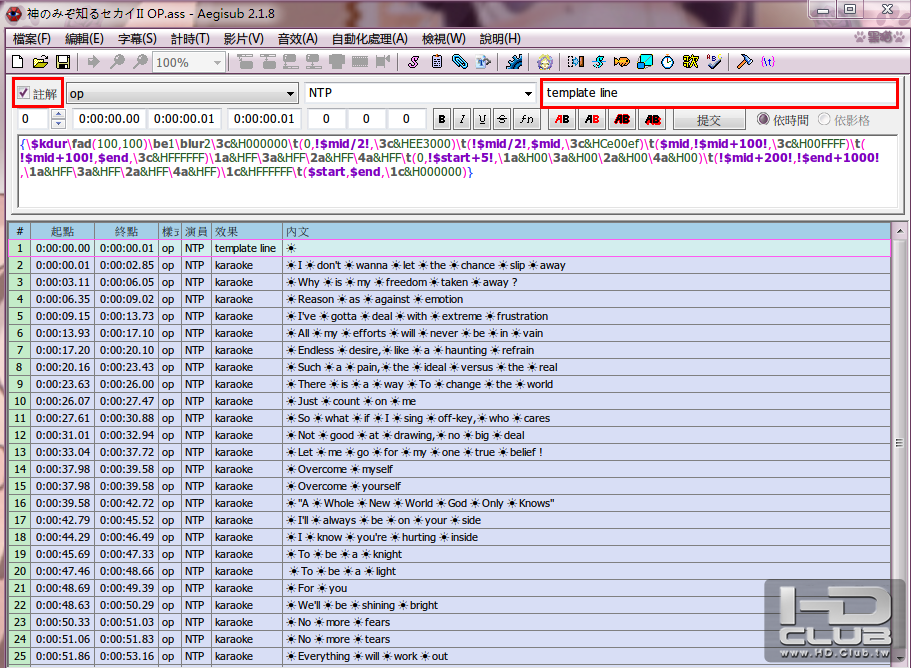The width and height of the screenshot is (911, 668).
Task: Select row with 'Endless desire, like a haunting refrain'
Action: [x=450, y=350]
